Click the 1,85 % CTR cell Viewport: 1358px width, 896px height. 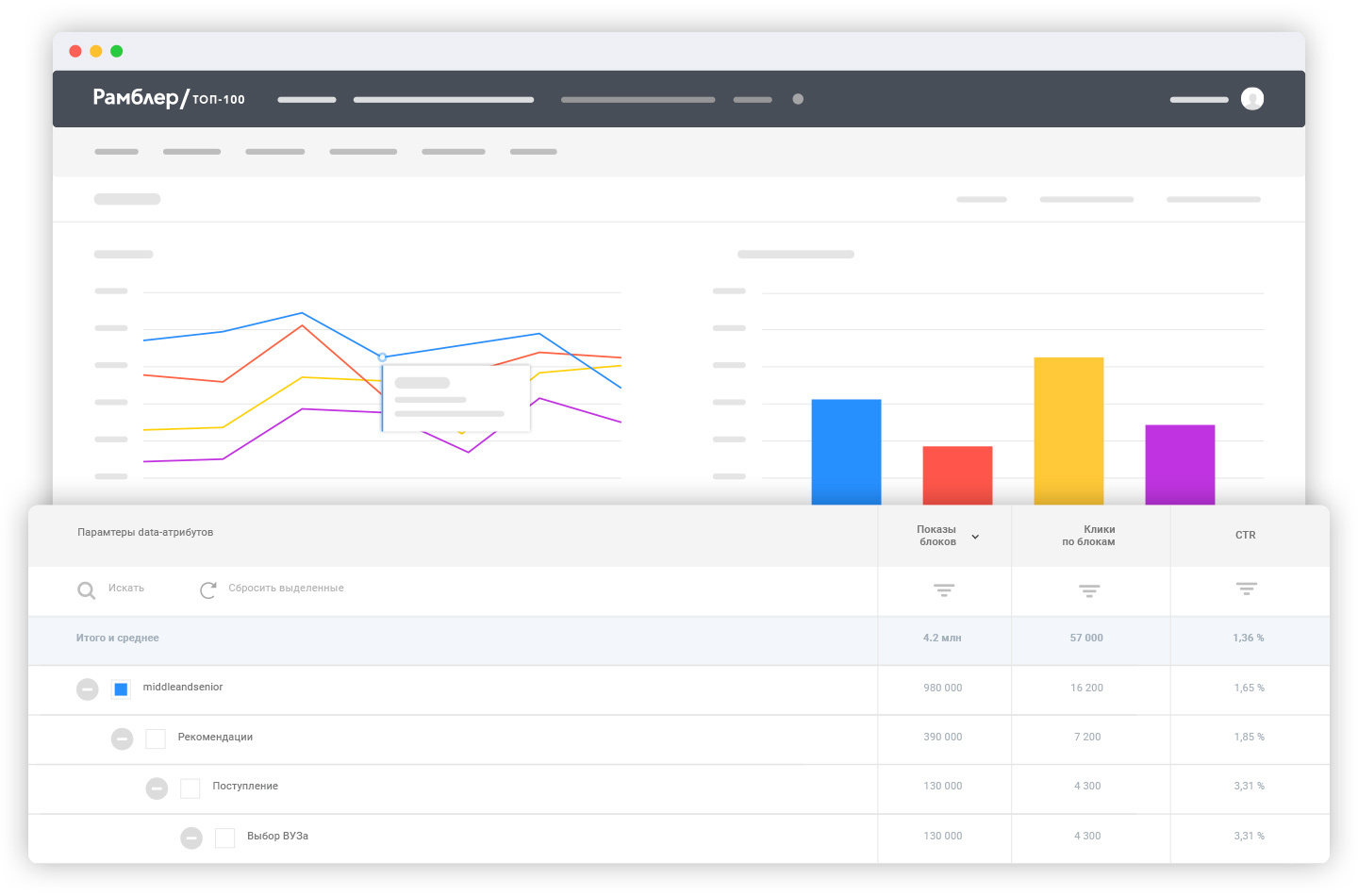(x=1250, y=737)
